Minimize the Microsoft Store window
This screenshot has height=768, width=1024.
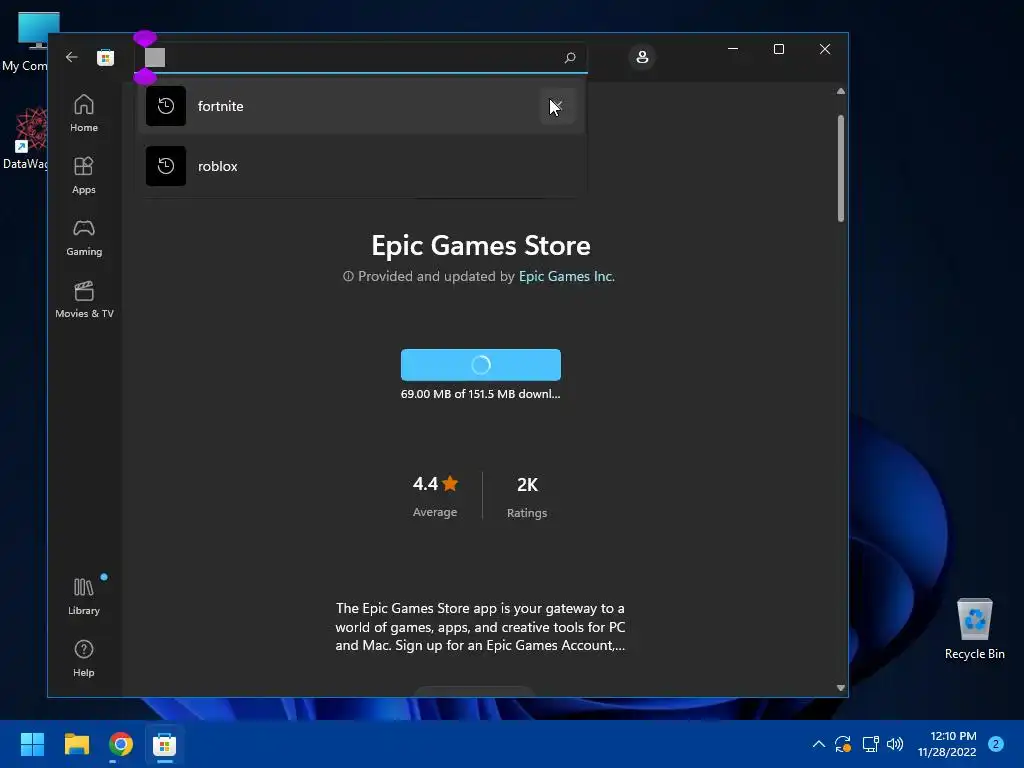(733, 49)
